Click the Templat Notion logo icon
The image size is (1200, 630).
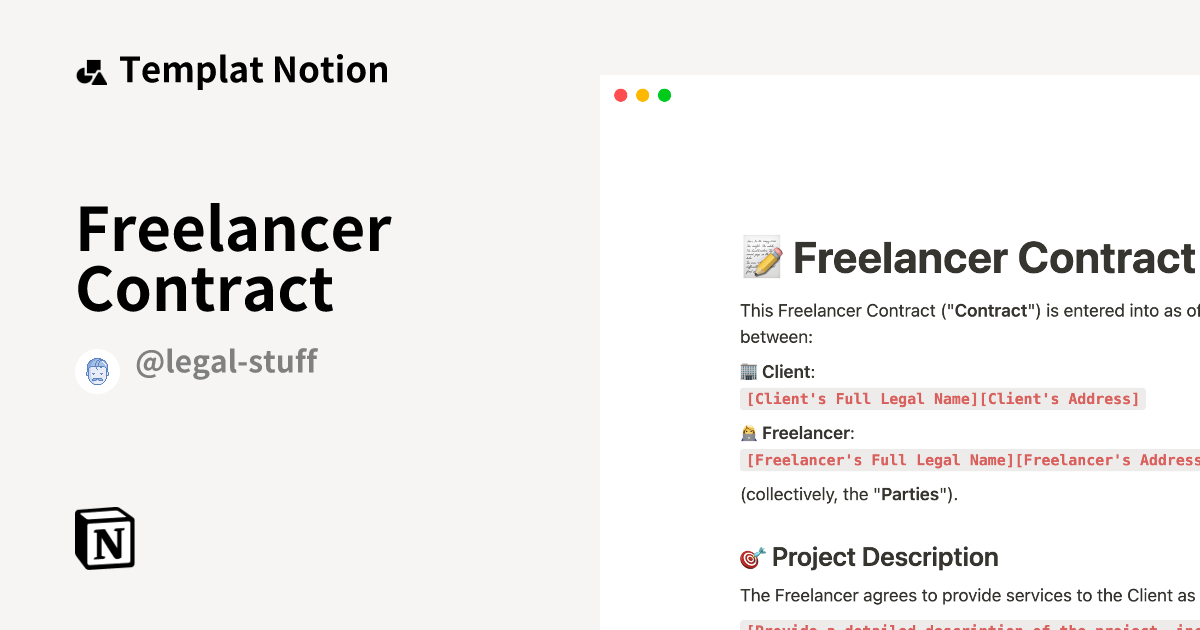[x=92, y=70]
